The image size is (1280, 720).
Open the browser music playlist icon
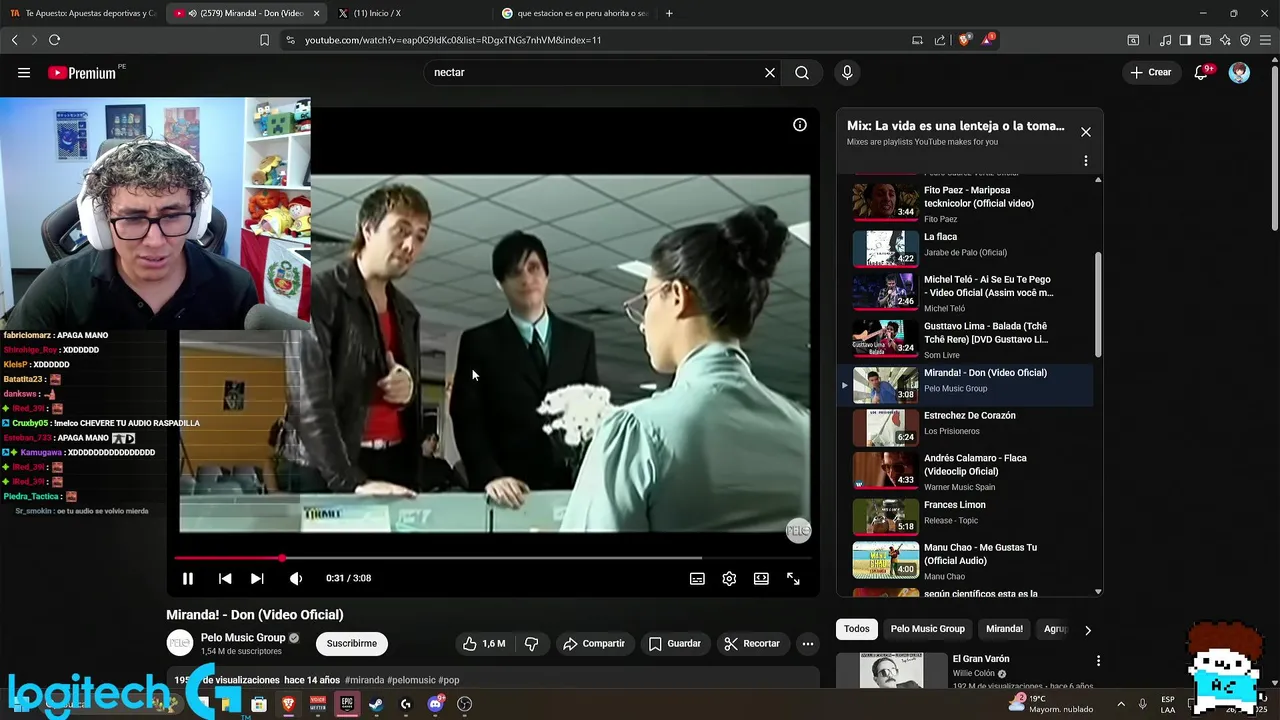[1165, 40]
